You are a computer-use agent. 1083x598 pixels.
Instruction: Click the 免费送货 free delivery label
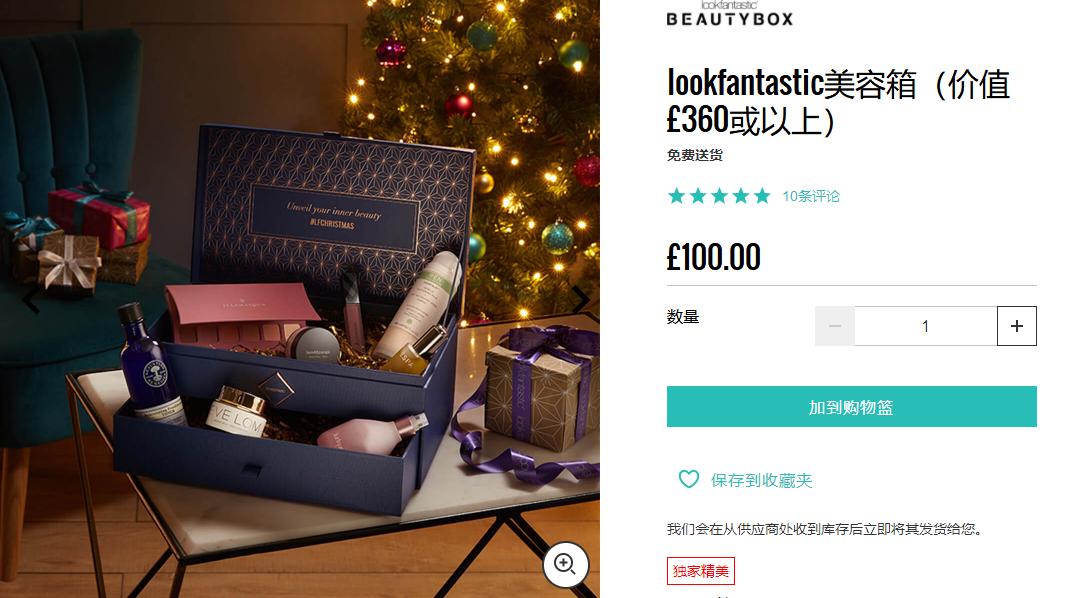coord(695,155)
